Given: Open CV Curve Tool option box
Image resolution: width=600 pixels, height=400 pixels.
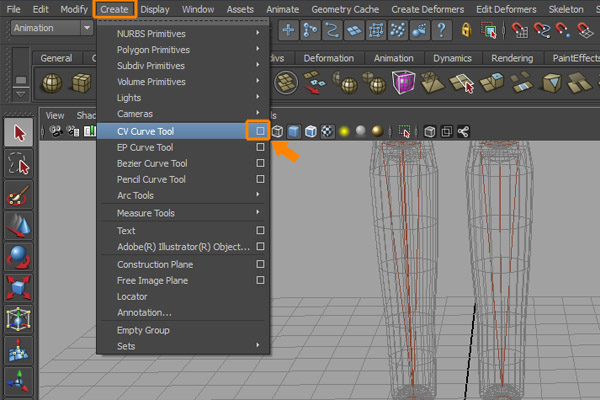Looking at the screenshot, I should [260, 131].
